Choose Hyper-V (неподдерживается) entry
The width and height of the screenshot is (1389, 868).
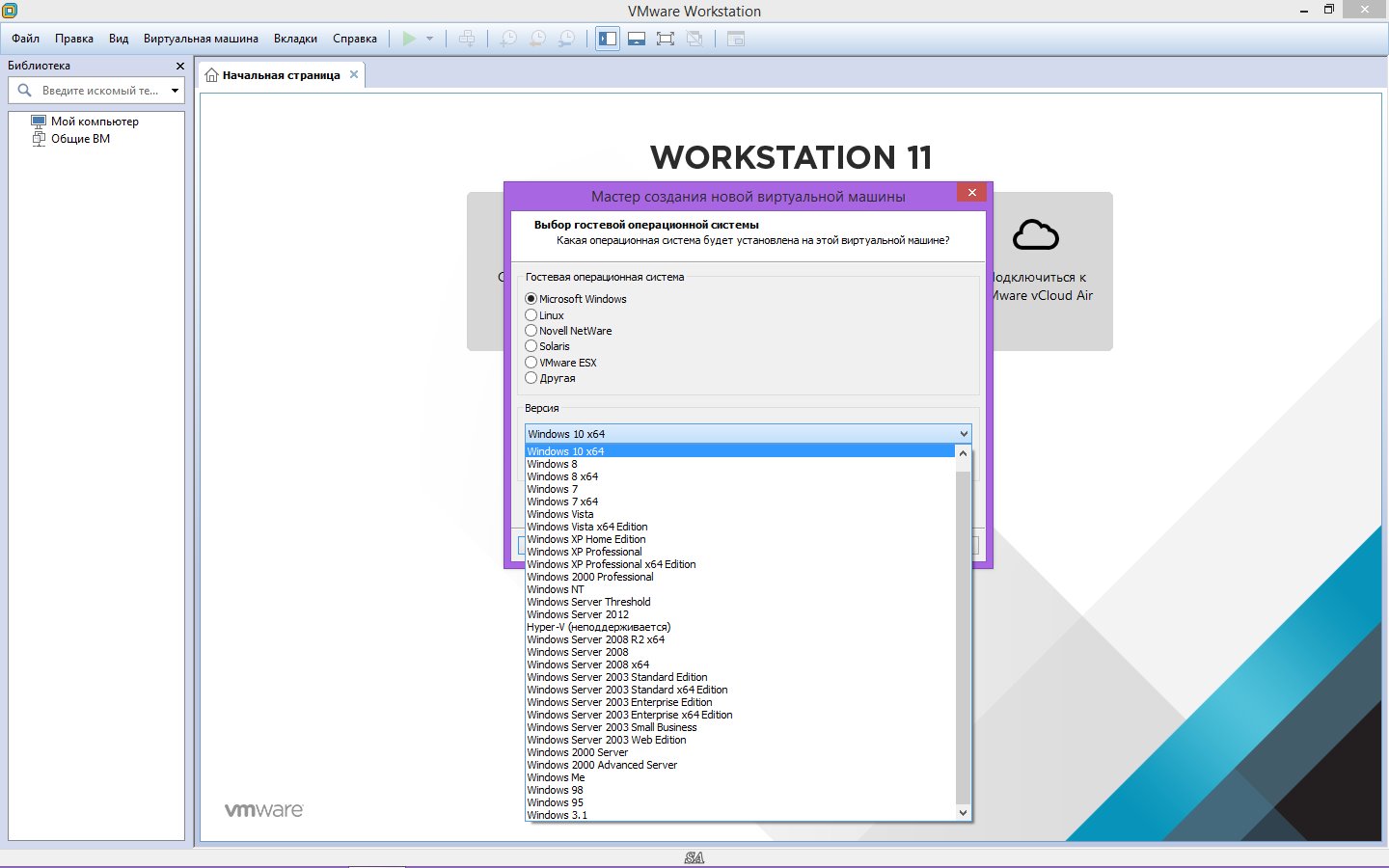pos(740,627)
